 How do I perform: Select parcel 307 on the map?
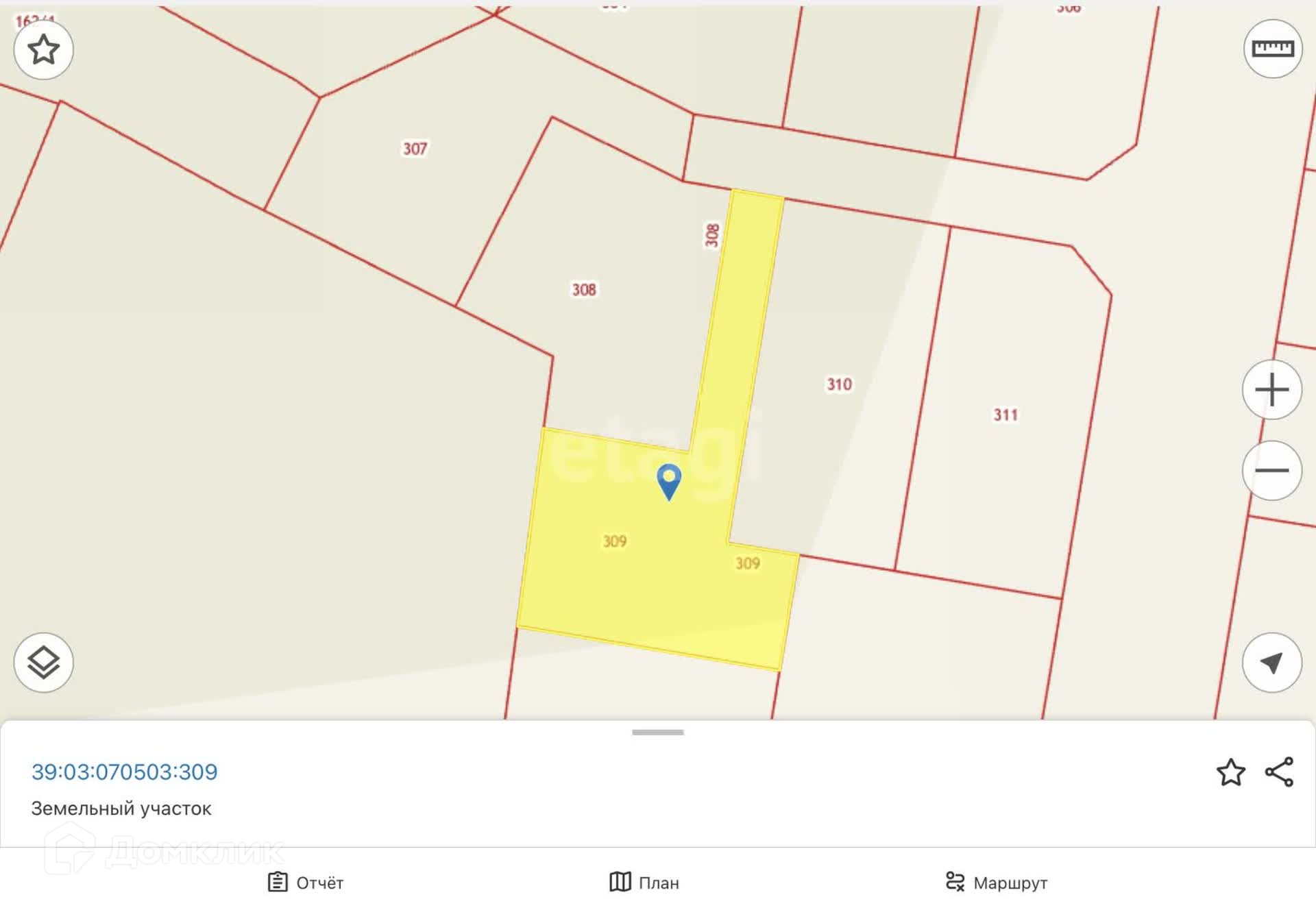tap(415, 149)
